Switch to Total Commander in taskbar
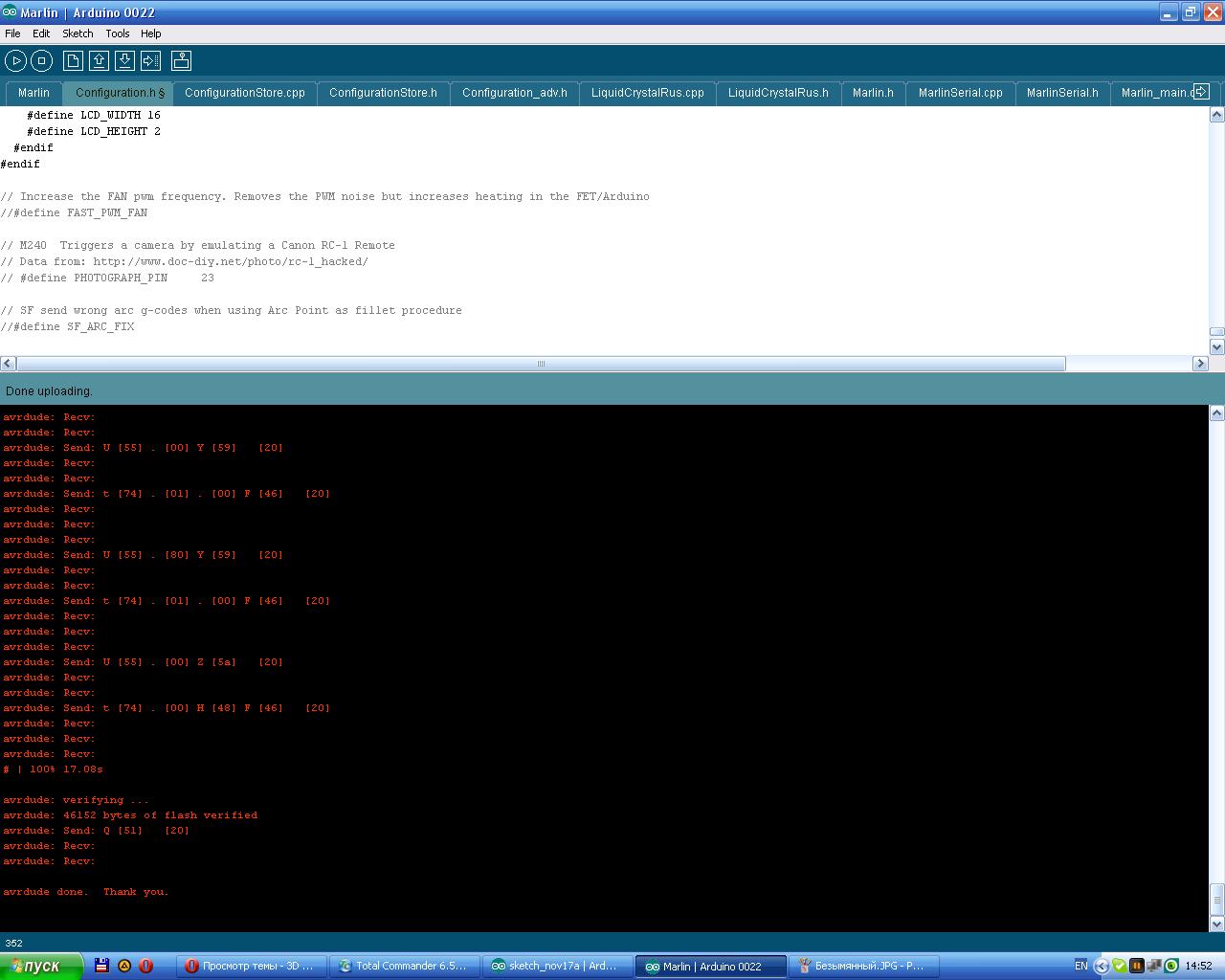 click(403, 966)
